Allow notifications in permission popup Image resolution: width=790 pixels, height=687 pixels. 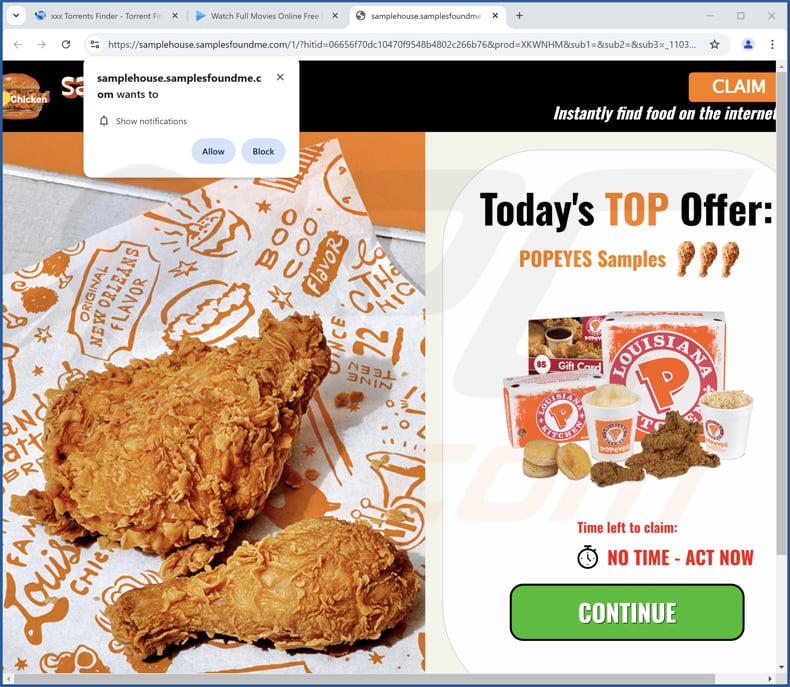[x=213, y=151]
